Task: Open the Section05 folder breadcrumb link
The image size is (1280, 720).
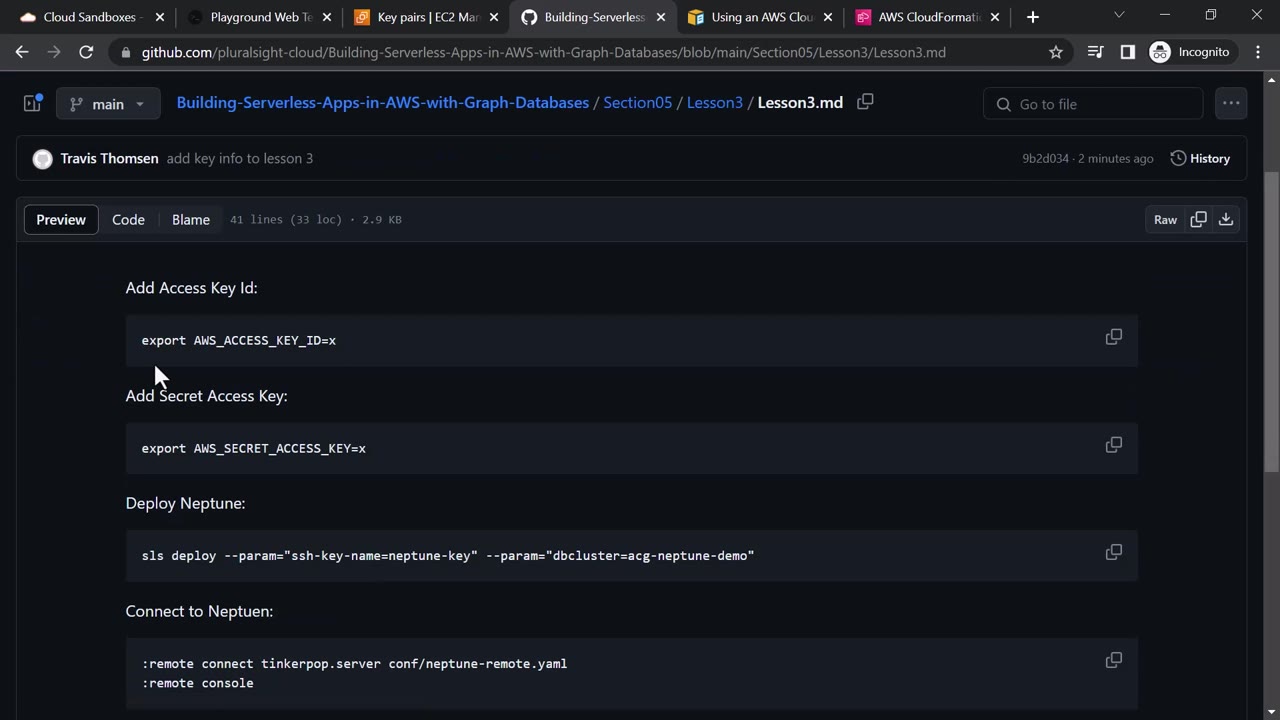Action: [637, 103]
